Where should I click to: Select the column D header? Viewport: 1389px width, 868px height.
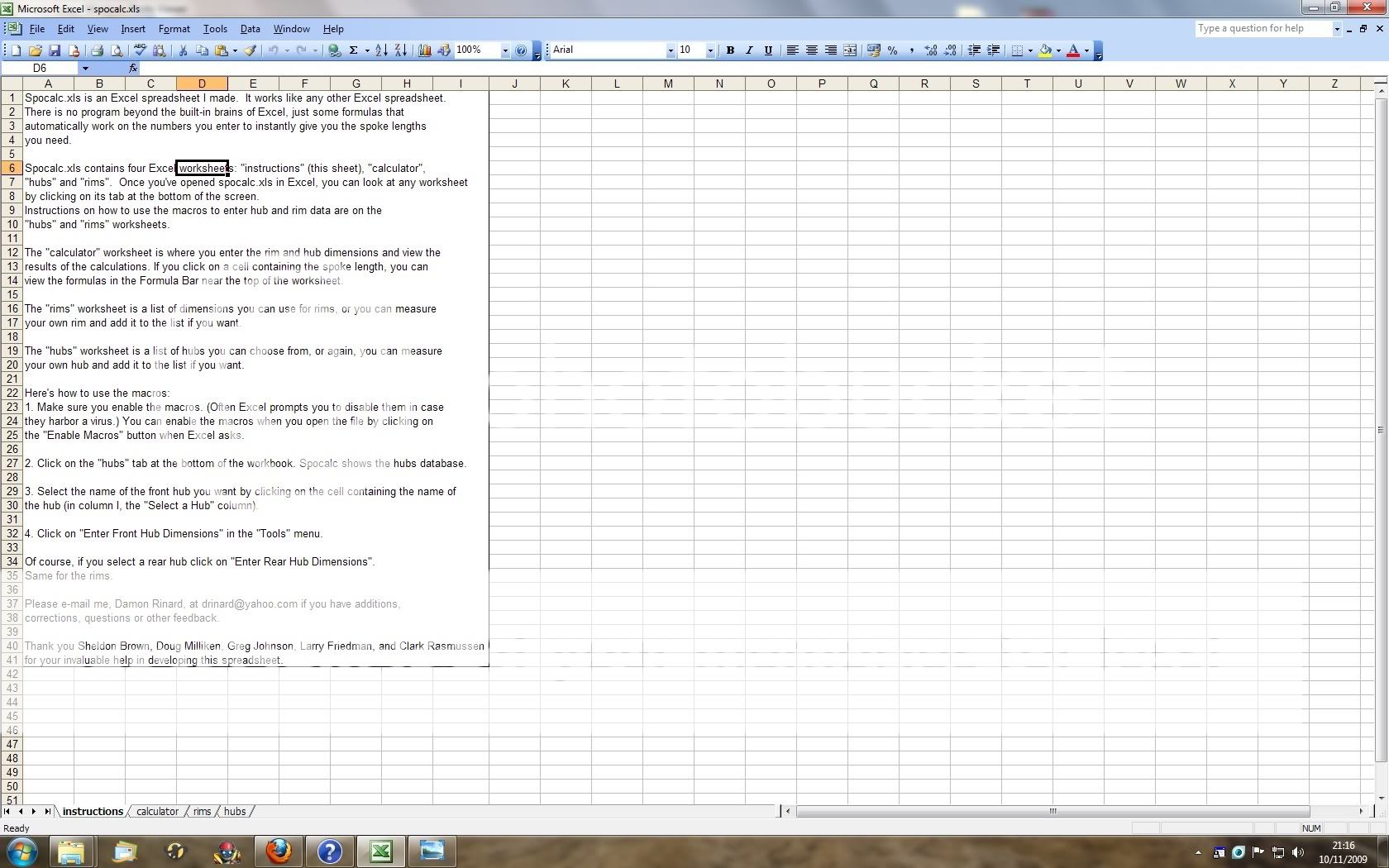202,83
